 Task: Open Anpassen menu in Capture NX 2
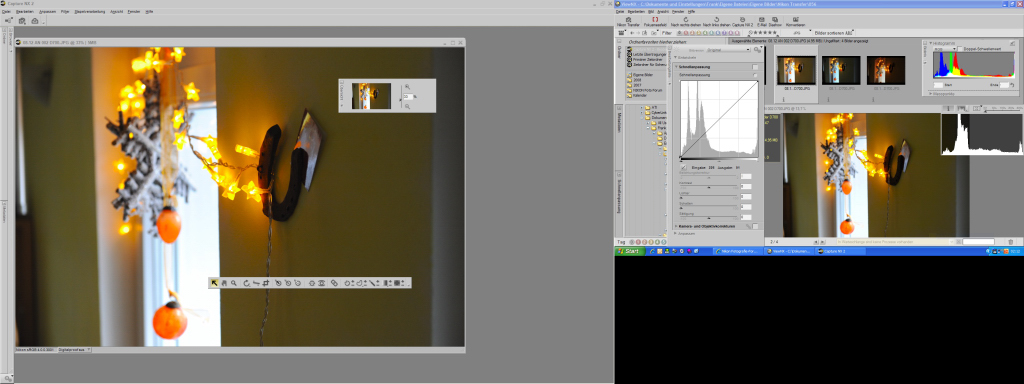tap(48, 12)
